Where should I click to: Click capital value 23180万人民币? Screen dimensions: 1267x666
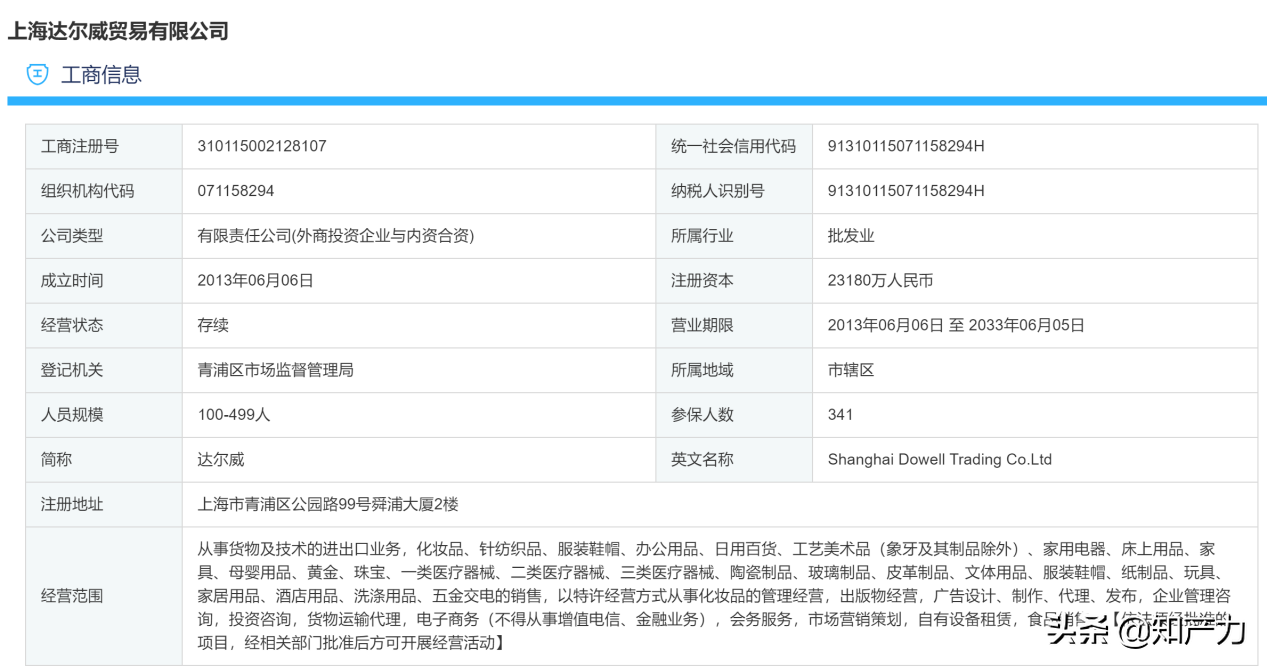(881, 281)
